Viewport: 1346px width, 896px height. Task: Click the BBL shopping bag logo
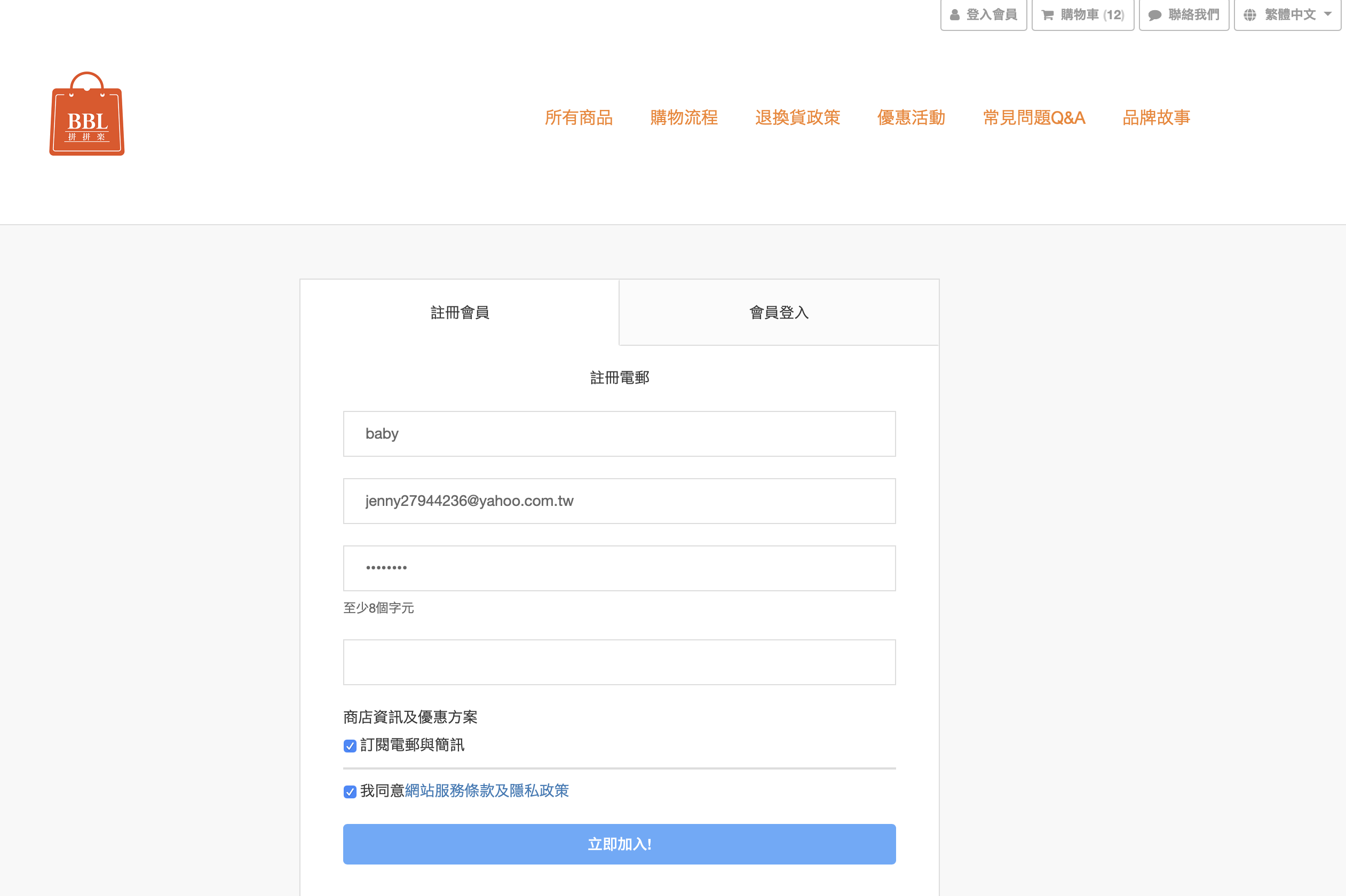(87, 114)
